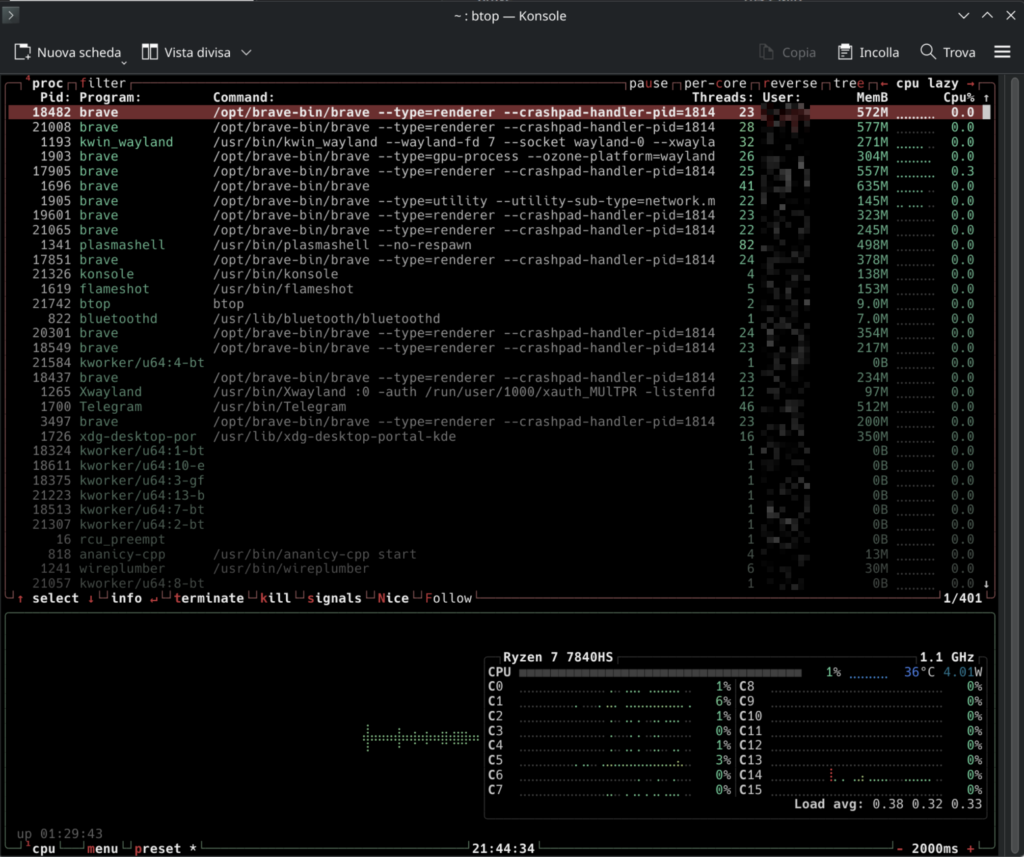
Task: Click the select down arrow in the process footer
Action: 91,598
